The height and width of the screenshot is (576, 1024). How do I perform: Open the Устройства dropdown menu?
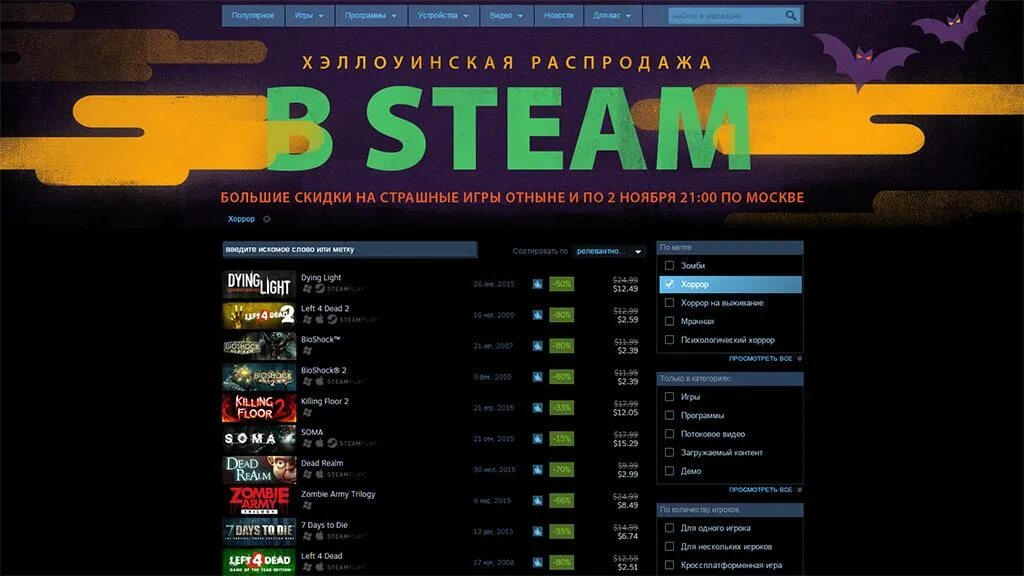443,16
